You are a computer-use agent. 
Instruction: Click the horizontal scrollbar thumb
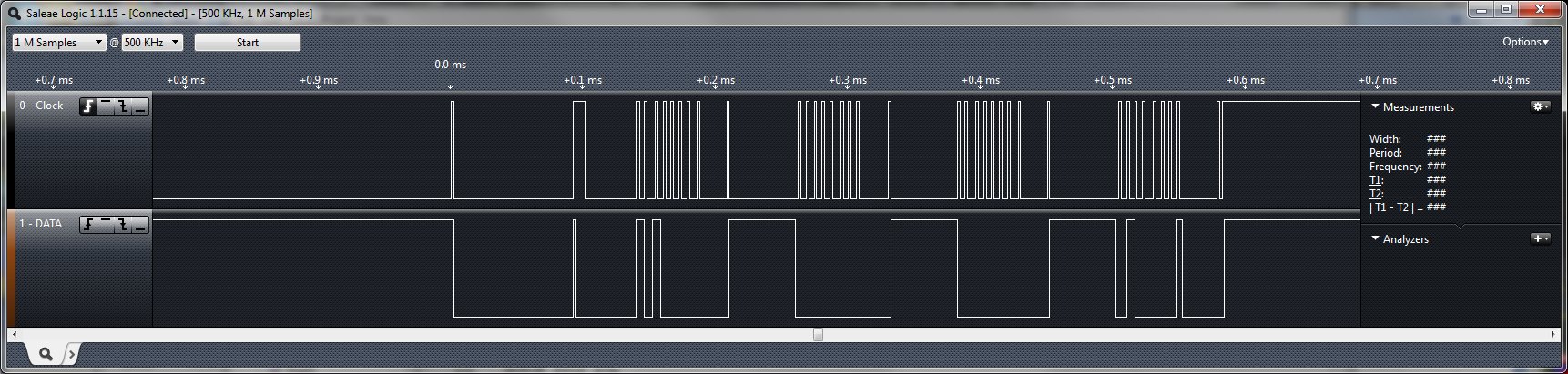click(818, 334)
